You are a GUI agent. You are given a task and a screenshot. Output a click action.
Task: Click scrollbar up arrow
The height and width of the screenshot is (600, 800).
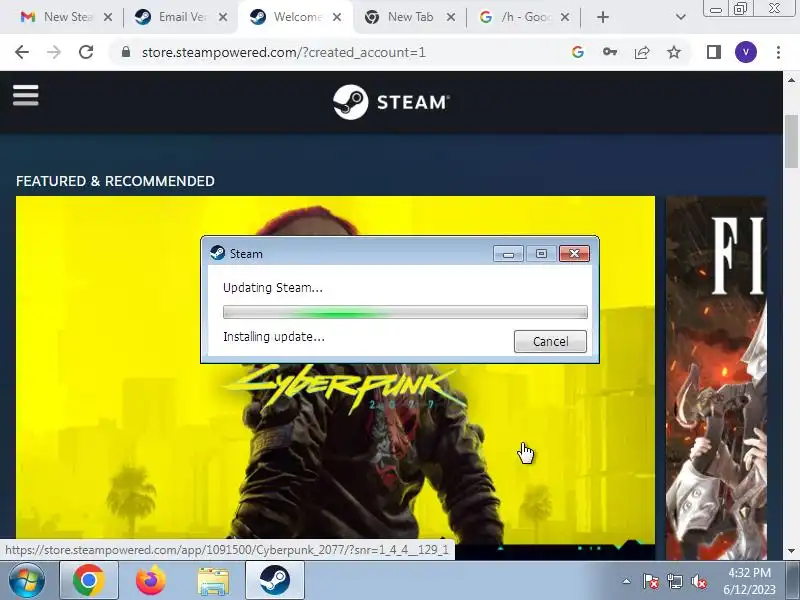(791, 80)
